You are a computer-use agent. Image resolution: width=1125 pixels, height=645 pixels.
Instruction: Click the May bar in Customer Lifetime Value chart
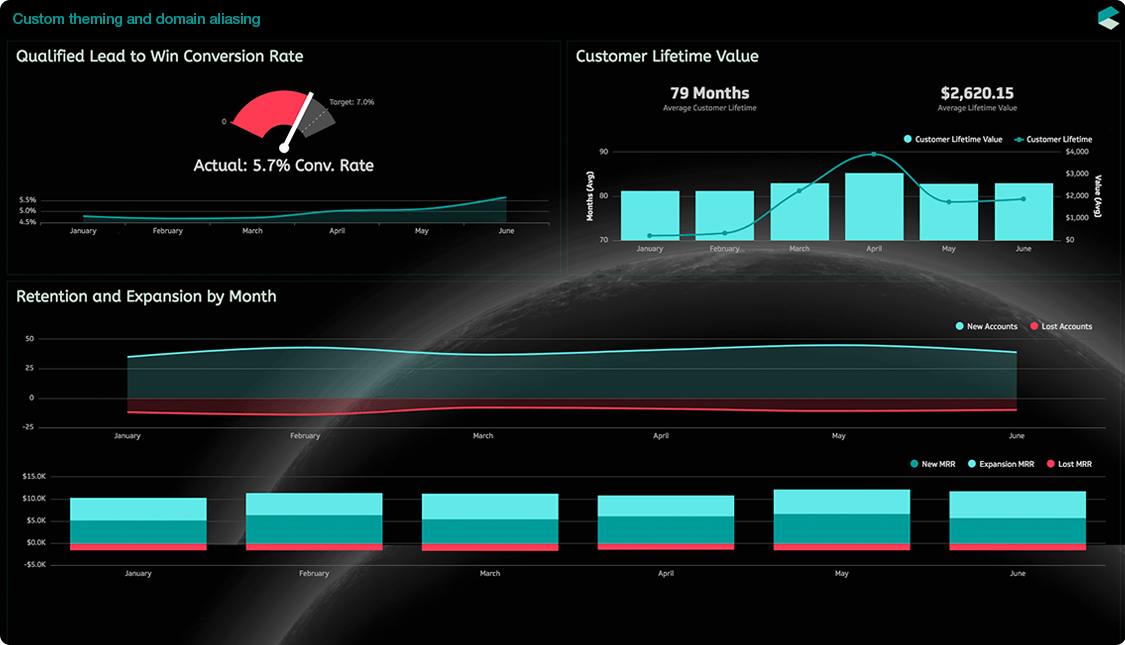pyautogui.click(x=949, y=212)
